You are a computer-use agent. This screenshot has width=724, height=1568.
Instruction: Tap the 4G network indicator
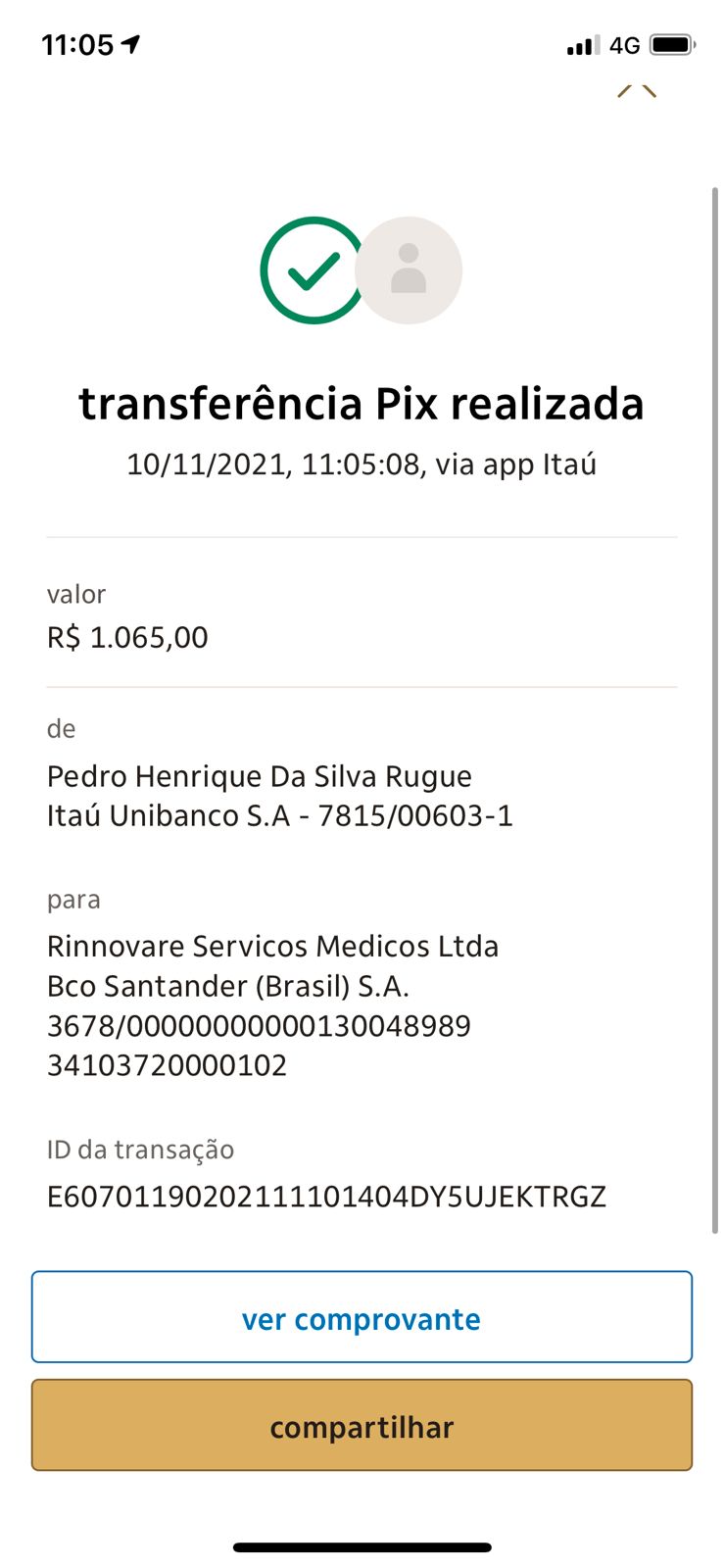[624, 46]
